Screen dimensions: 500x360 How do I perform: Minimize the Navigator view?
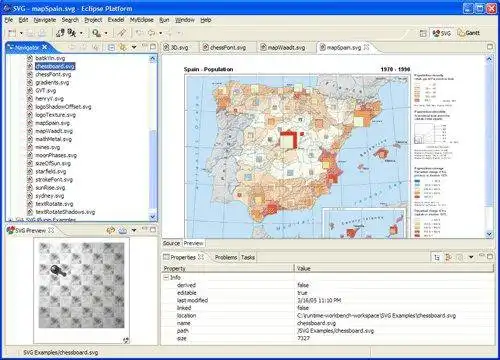[x=144, y=46]
